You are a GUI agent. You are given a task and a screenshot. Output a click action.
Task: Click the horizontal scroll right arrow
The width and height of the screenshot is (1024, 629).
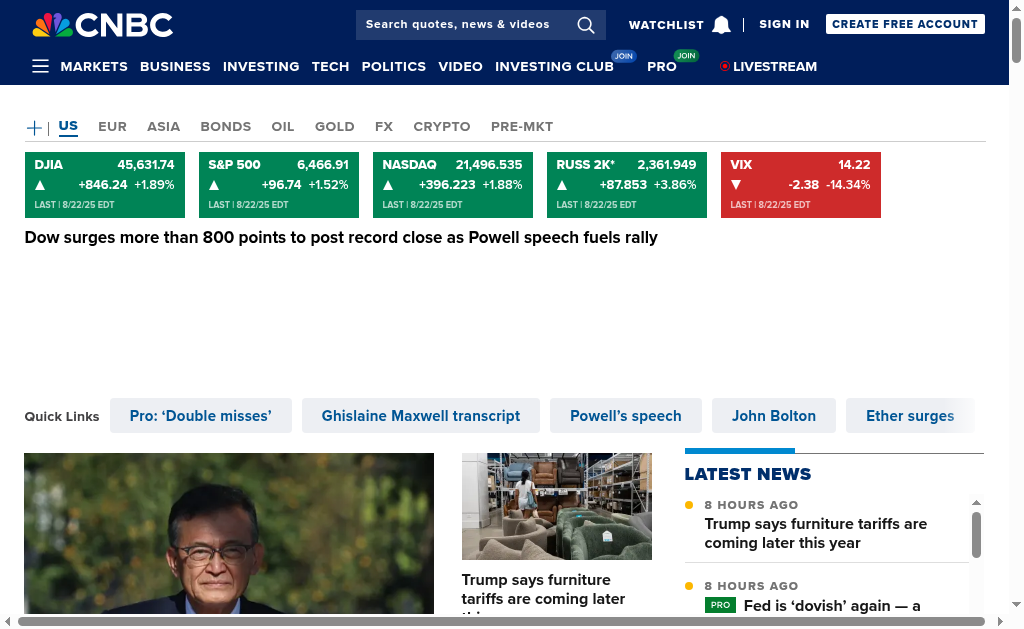tap(1000, 621)
